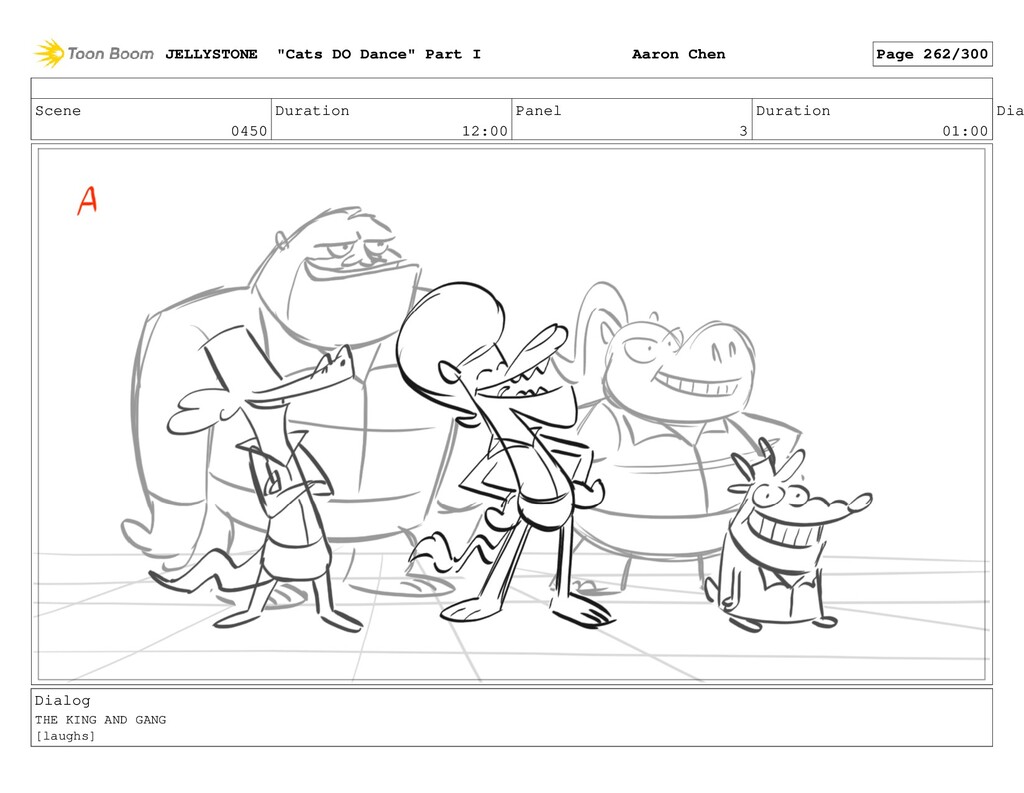Click the red 'A' annotation in the panel
The width and height of the screenshot is (1024, 793).
click(x=88, y=201)
